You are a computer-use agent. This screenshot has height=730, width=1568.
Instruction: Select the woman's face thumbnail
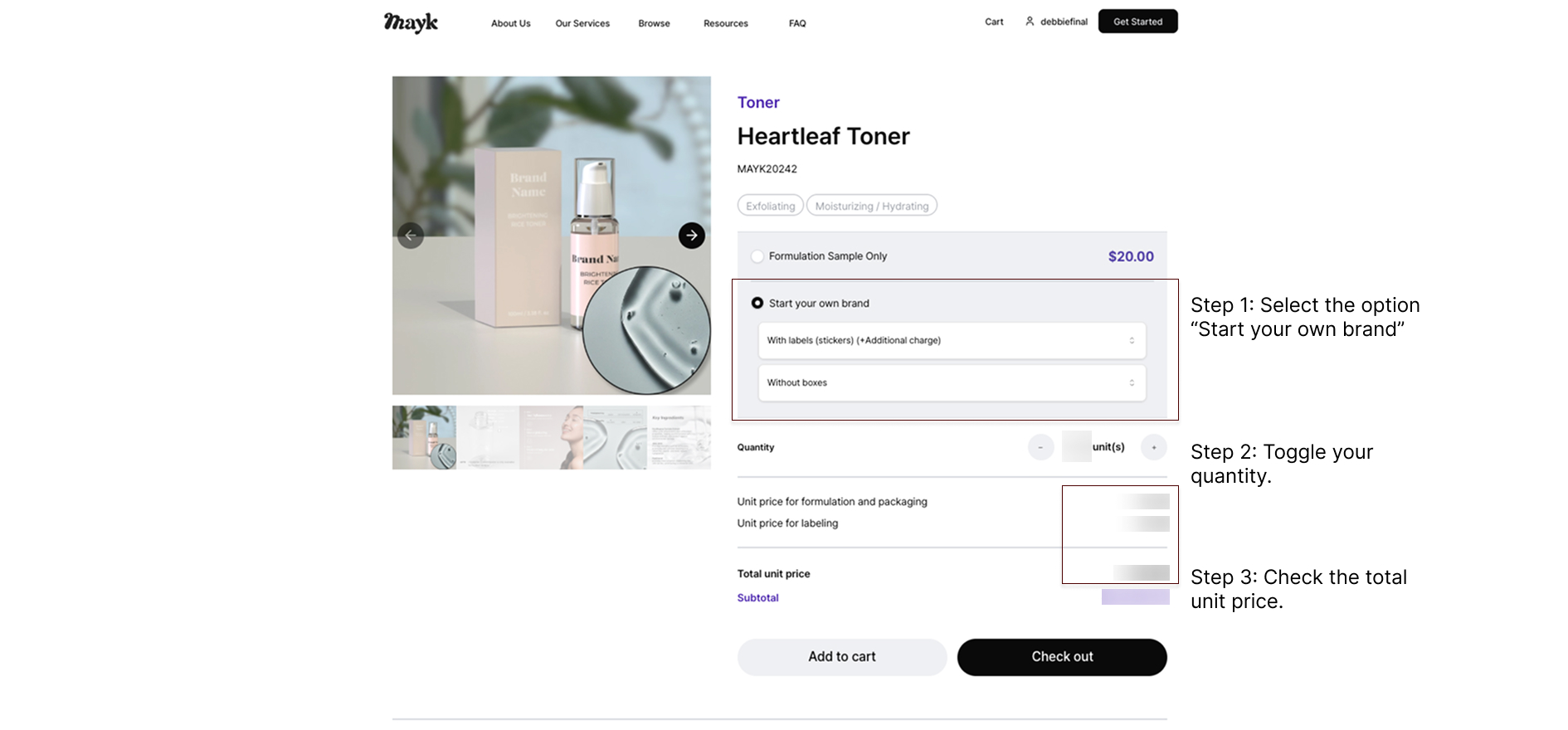(552, 437)
